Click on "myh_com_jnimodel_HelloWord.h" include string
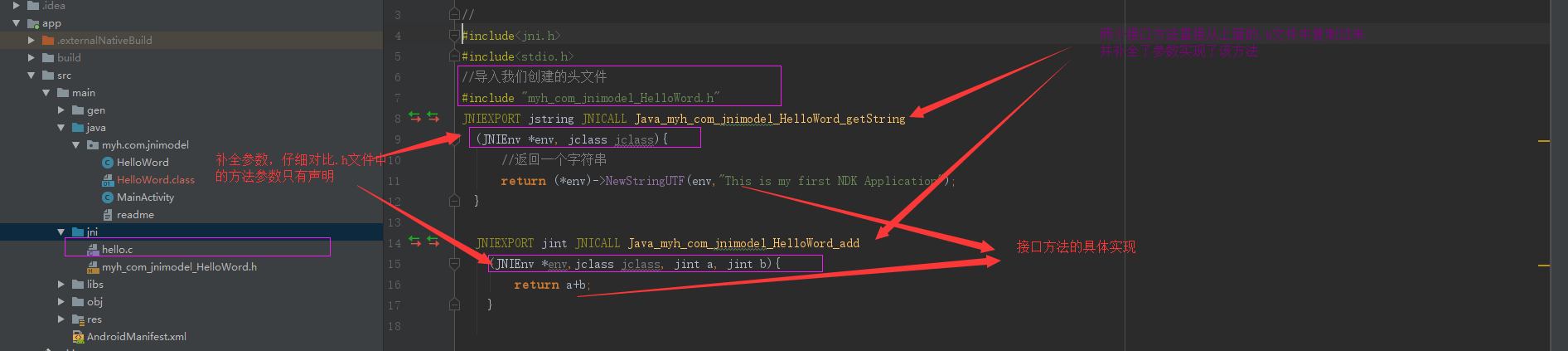 pos(621,98)
